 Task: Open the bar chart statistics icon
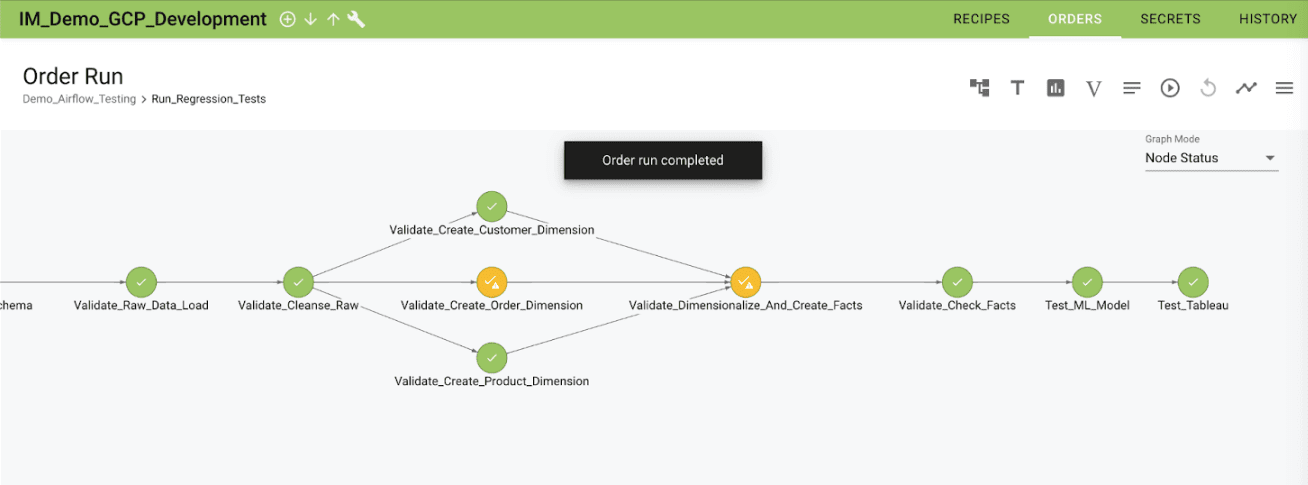(1055, 88)
